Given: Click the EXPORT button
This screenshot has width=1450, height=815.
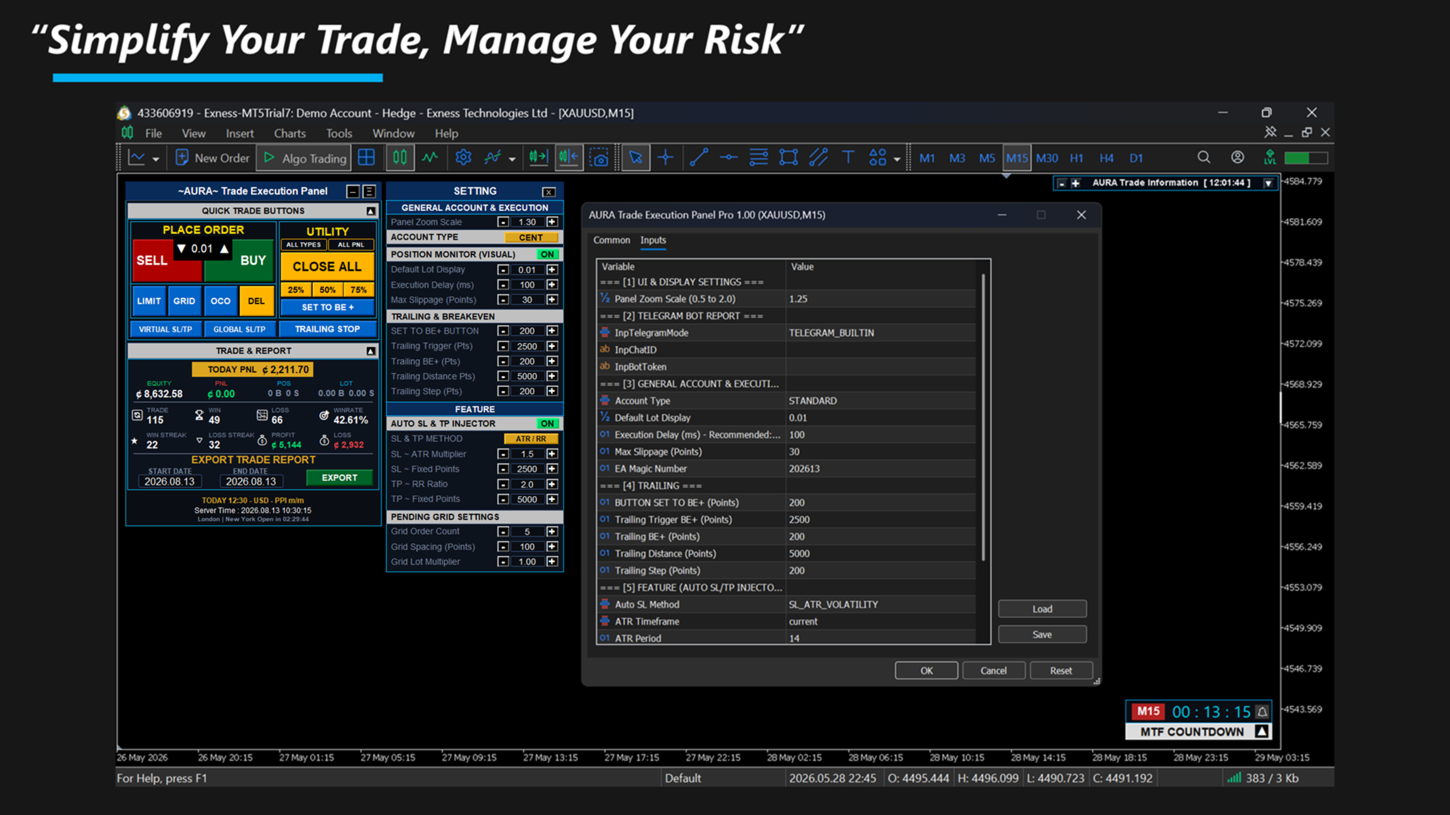Looking at the screenshot, I should [339, 478].
